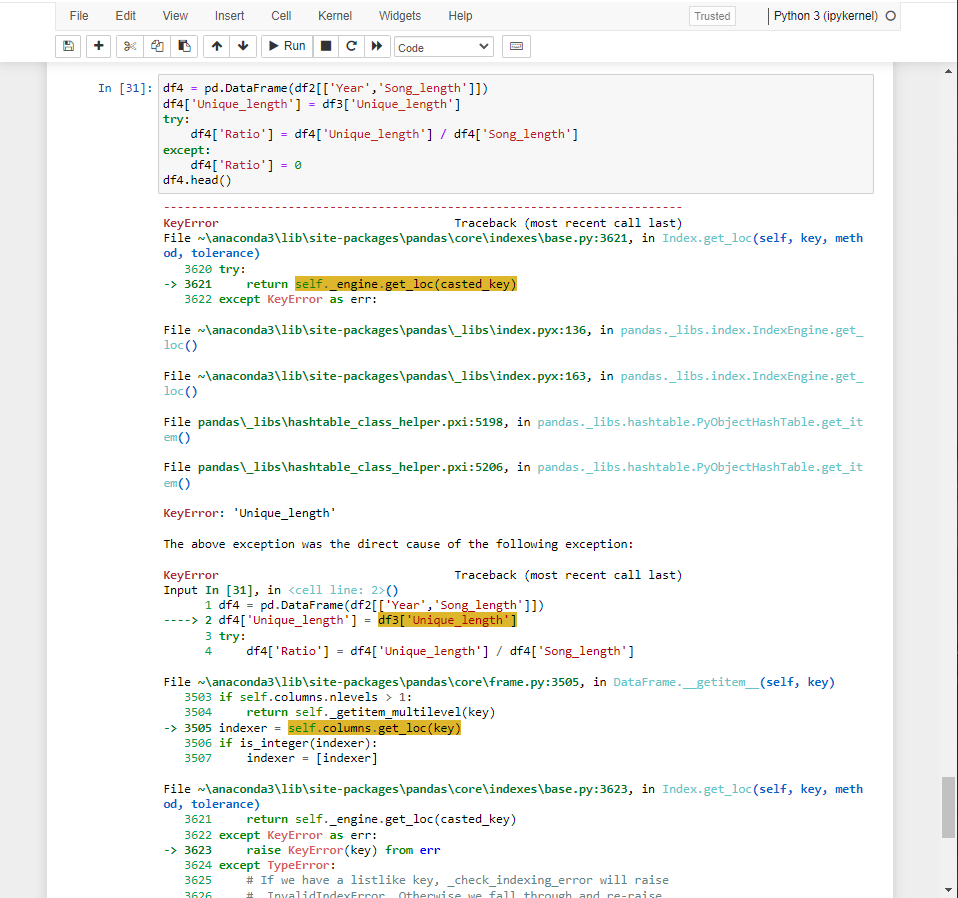This screenshot has width=958, height=898.
Task: Toggle the Trusted notebook indicator
Action: pyautogui.click(x=712, y=16)
